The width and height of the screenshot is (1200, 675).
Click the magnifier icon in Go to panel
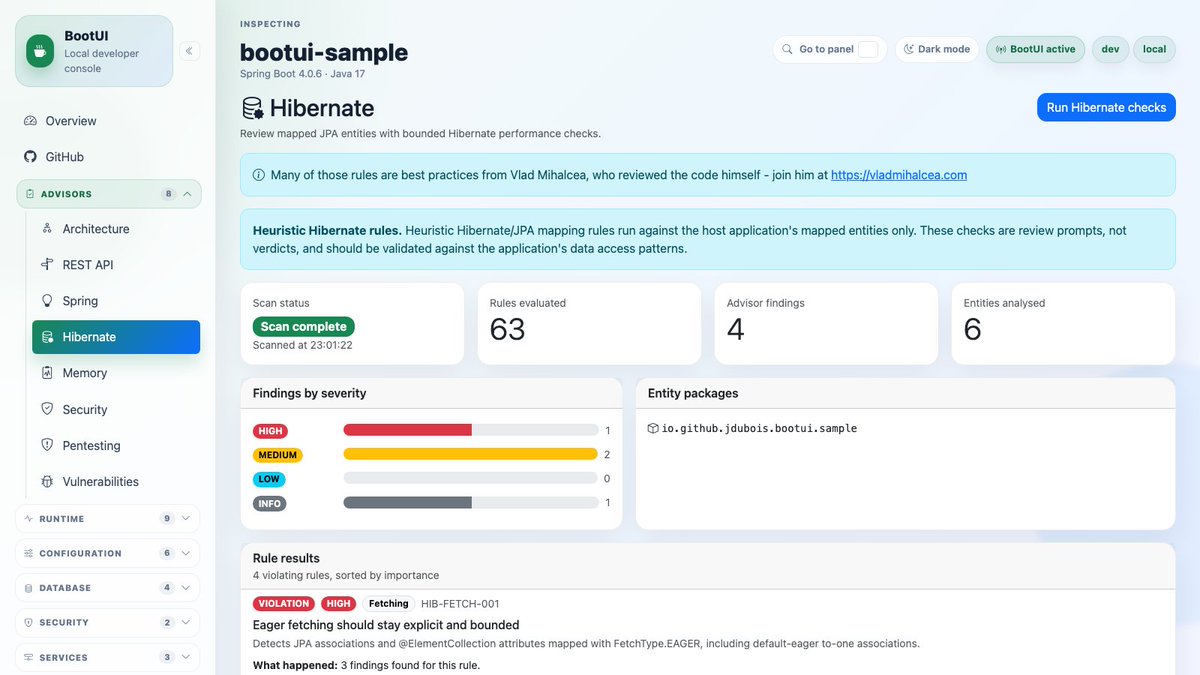pos(788,49)
